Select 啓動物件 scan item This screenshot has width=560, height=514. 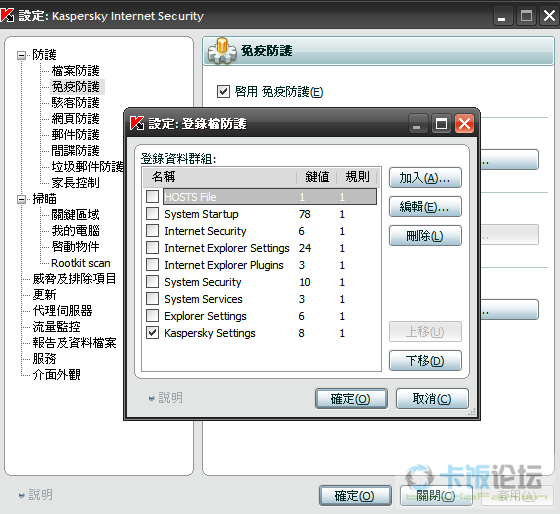point(75,246)
